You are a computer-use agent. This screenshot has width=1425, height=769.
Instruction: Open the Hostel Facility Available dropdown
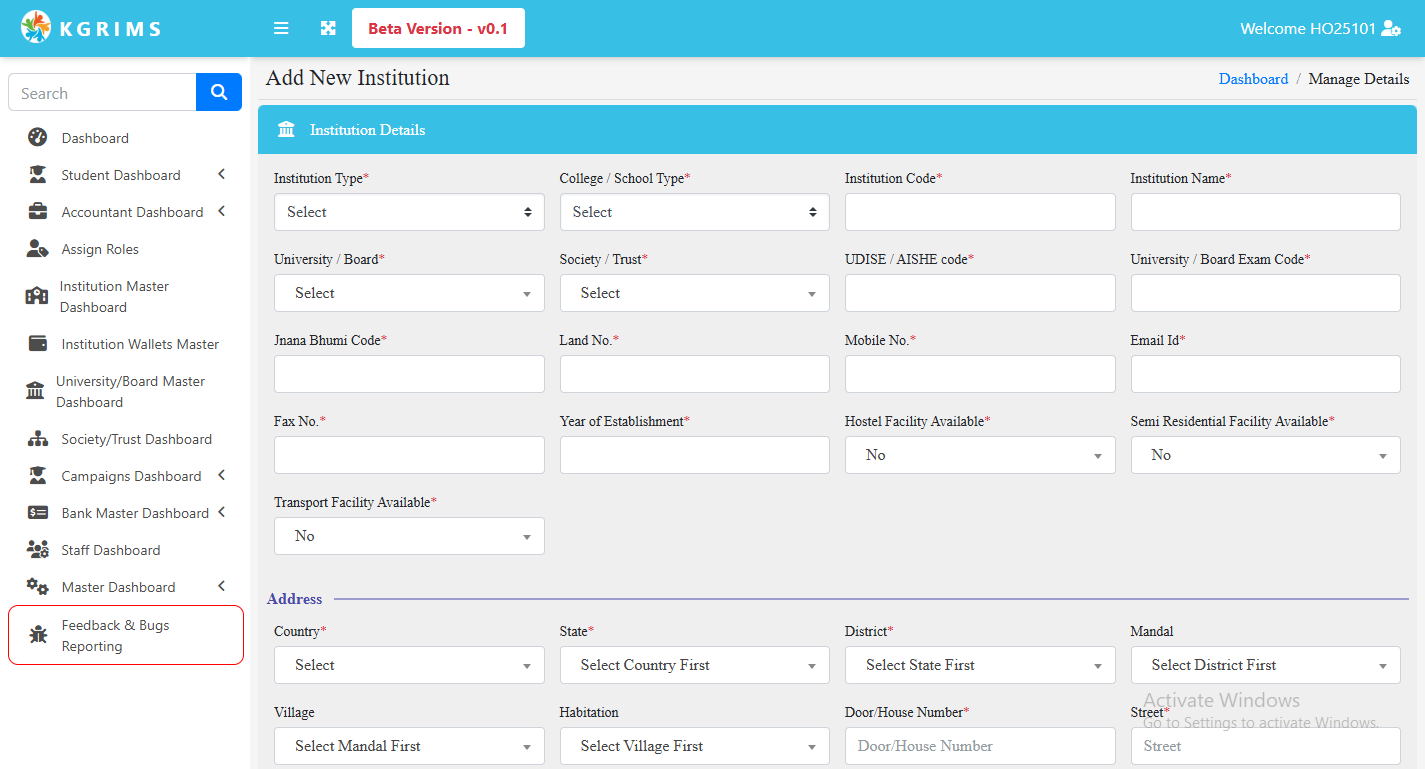[979, 455]
